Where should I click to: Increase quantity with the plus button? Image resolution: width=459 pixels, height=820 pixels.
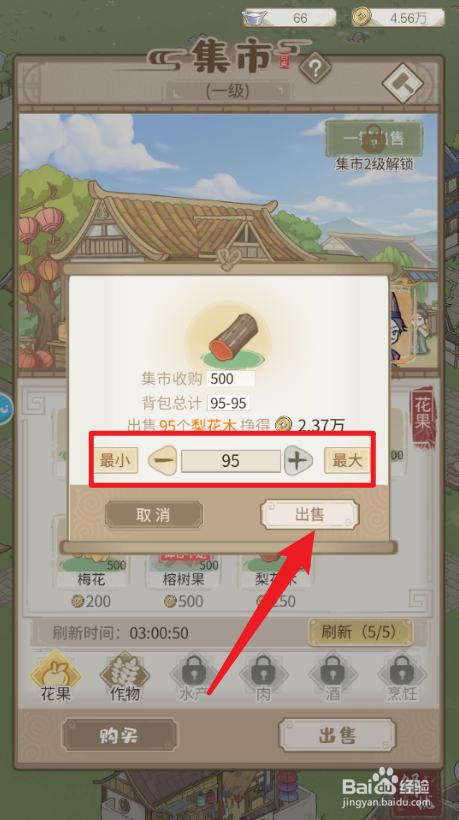click(298, 461)
